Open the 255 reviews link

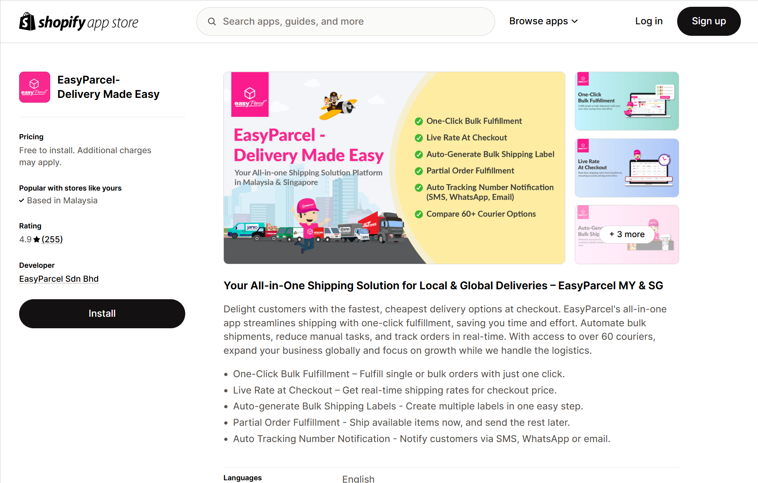click(x=52, y=240)
